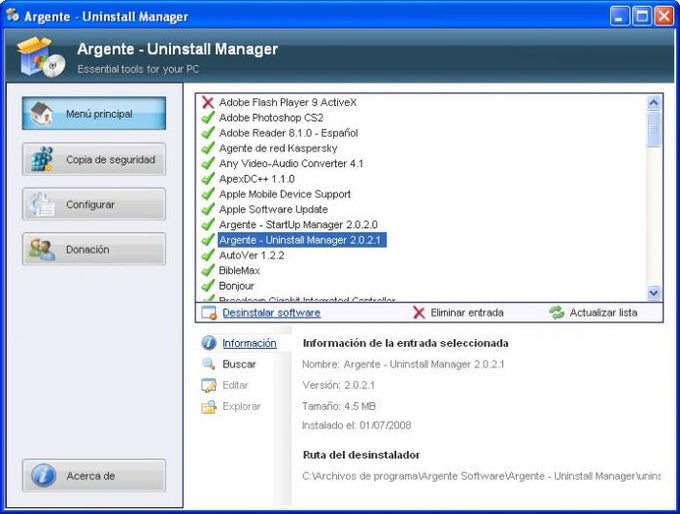Switch to the Información tab
680x514 pixels.
point(249,343)
